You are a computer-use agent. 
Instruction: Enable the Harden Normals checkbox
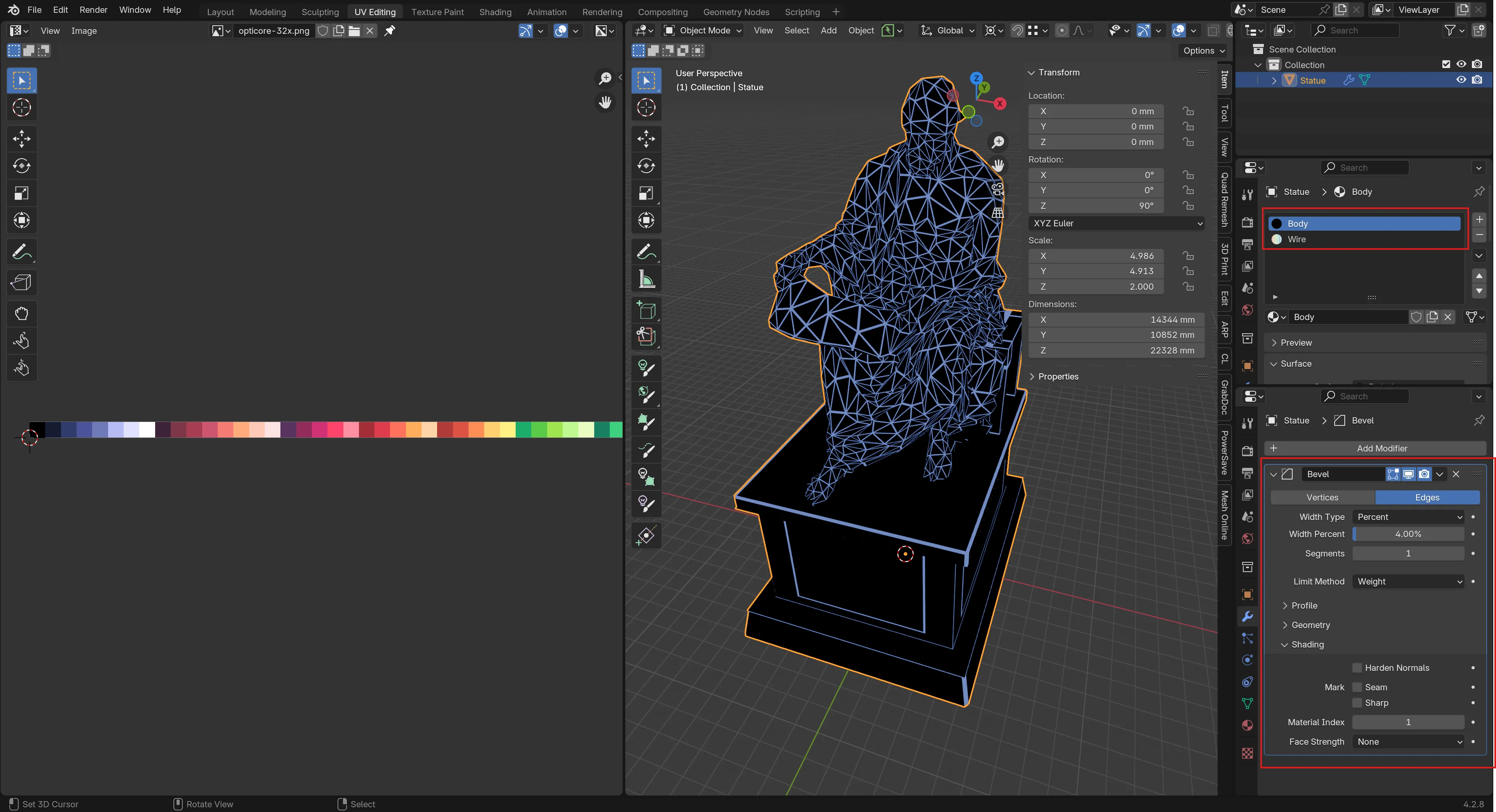tap(1357, 667)
